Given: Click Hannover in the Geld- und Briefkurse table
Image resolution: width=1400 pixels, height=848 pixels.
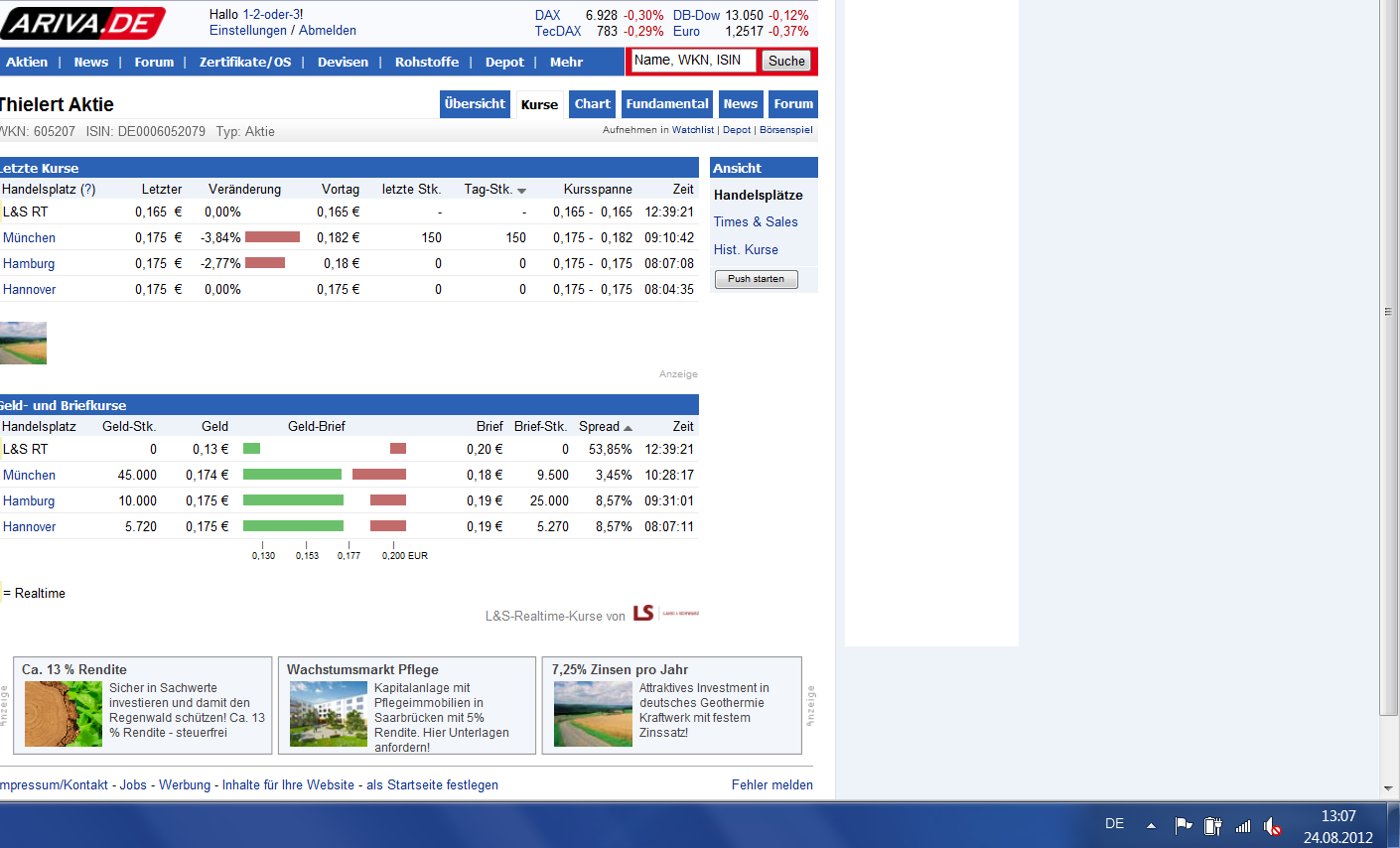Looking at the screenshot, I should coord(30,526).
